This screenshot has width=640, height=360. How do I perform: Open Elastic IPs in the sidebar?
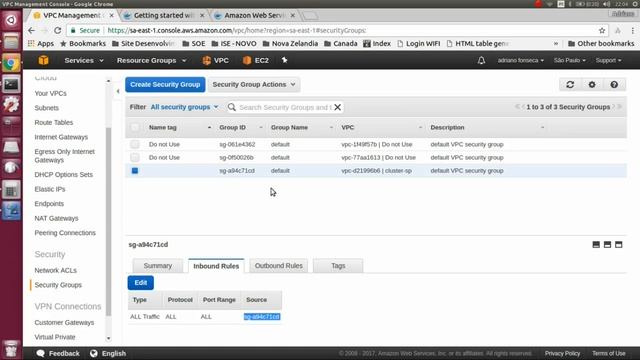click(50, 189)
